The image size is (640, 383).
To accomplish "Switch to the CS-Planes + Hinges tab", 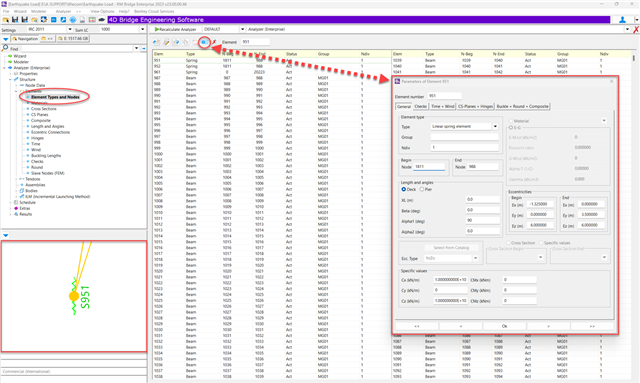I will (475, 106).
